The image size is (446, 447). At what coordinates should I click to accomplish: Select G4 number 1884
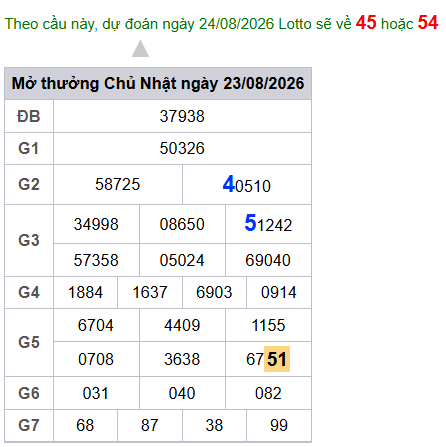[85, 292]
